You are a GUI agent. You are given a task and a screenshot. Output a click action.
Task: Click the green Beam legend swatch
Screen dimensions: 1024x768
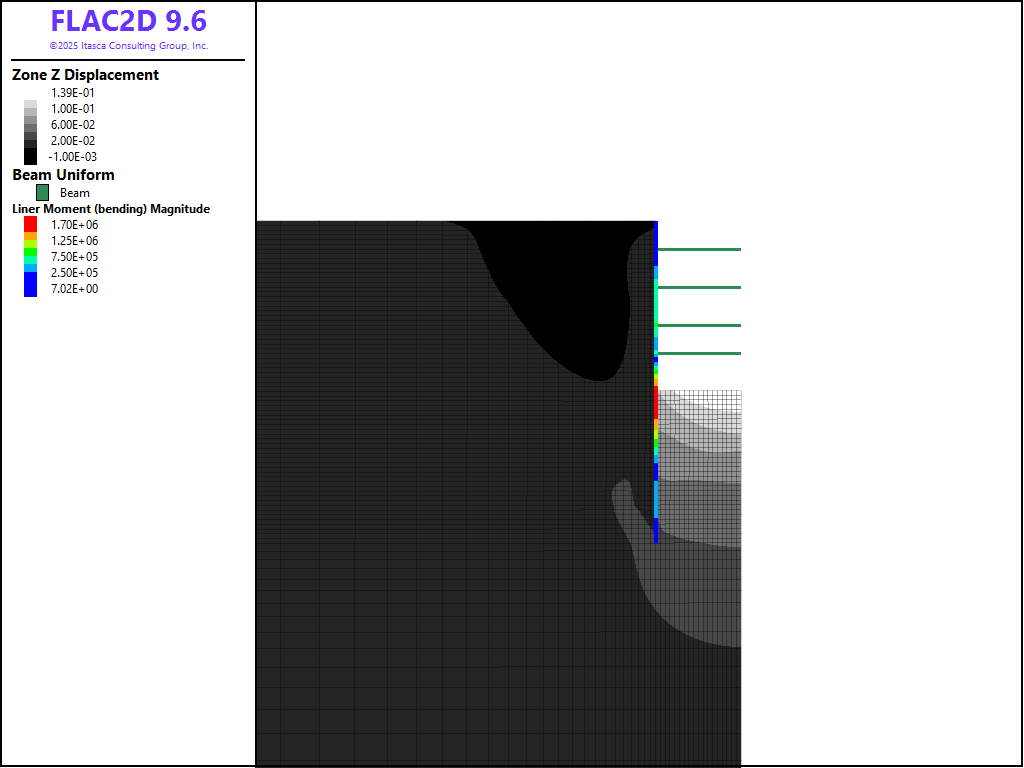coord(43,192)
